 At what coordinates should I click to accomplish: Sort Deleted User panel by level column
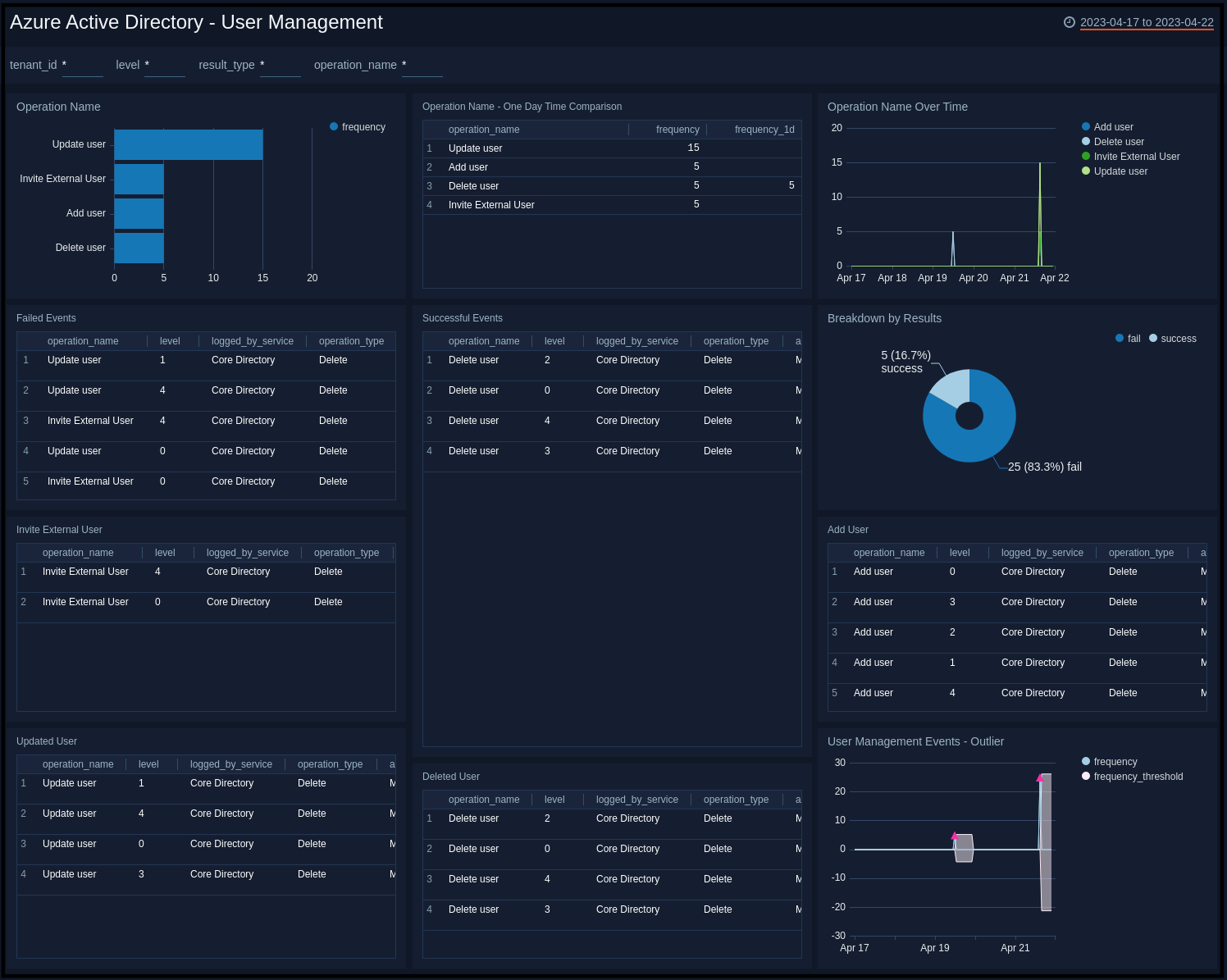pyautogui.click(x=554, y=800)
